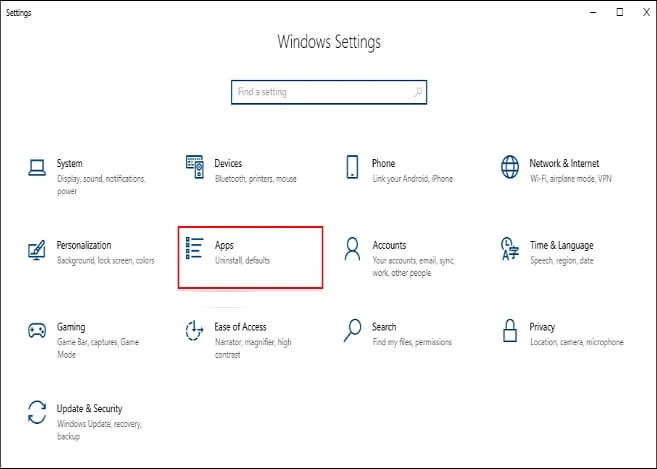
Task: Click 'Wi-Fi, airplane mode, VPN' text
Action: (x=571, y=179)
